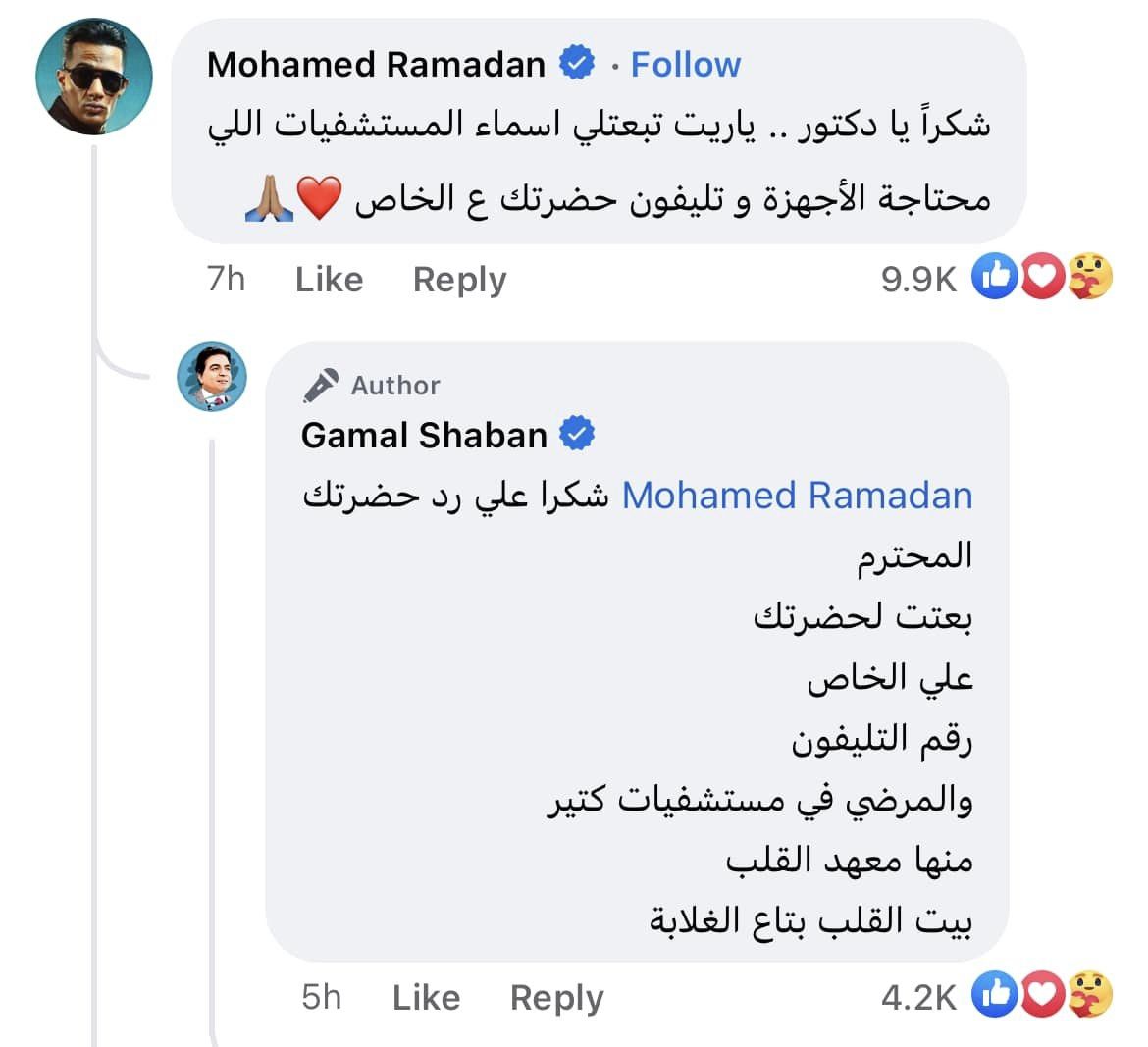Click the Author microphone icon

point(320,386)
